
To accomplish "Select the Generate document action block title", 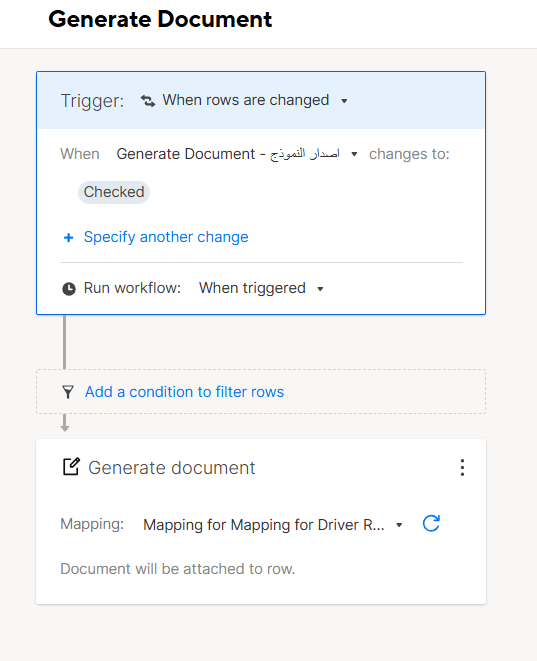I will tap(172, 468).
